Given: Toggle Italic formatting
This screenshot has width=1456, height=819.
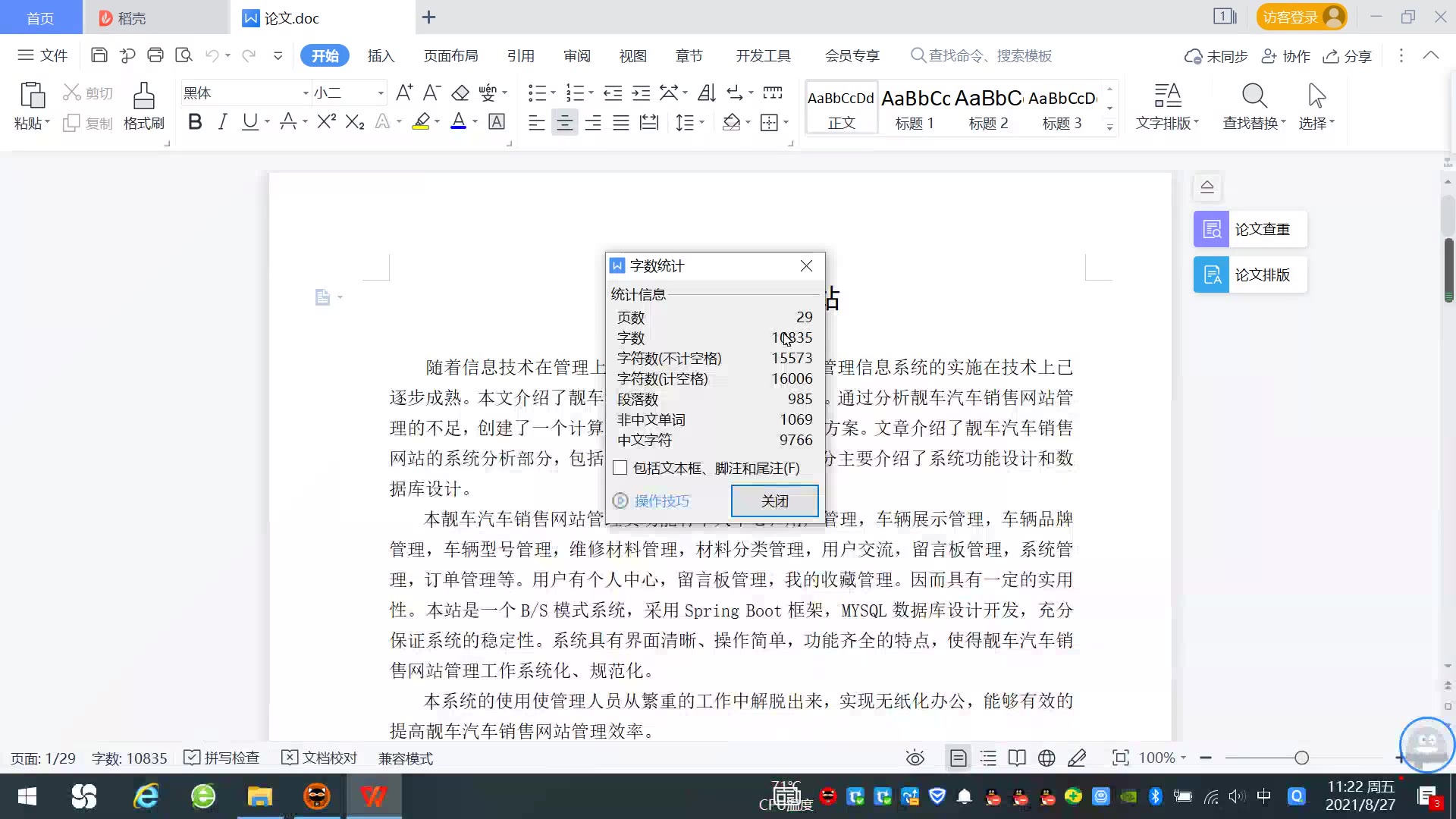Looking at the screenshot, I should [222, 121].
